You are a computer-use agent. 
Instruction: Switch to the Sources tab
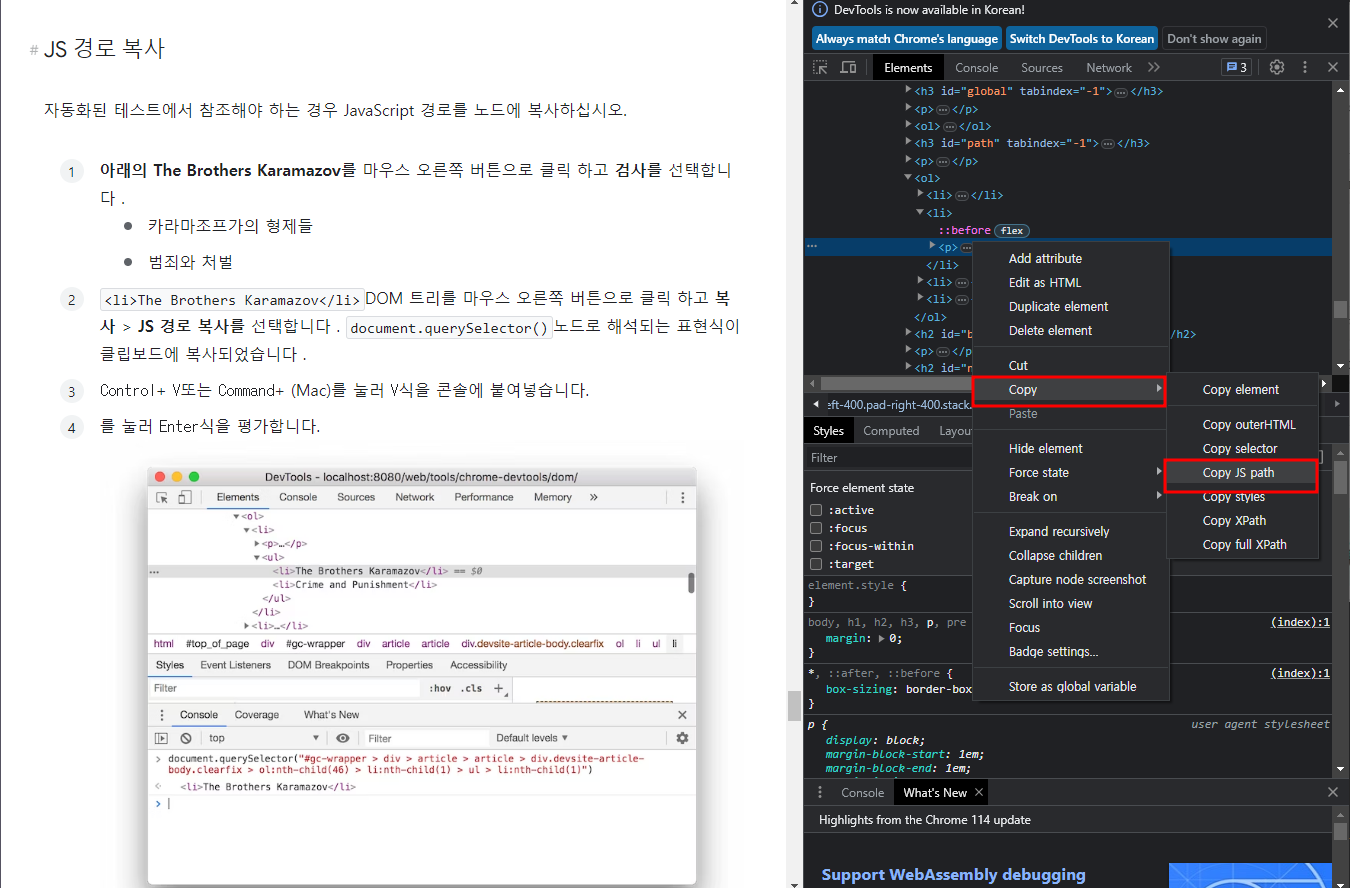(1042, 68)
